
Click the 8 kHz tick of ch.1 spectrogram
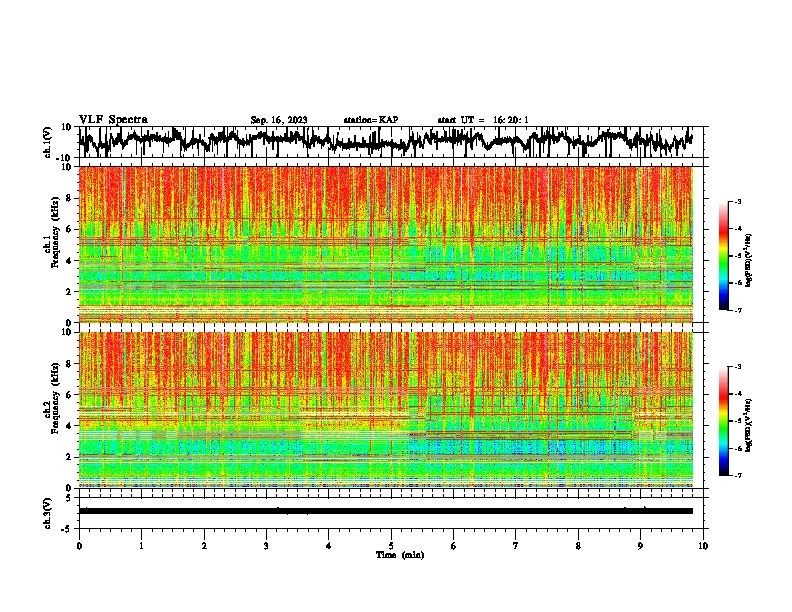pyautogui.click(x=70, y=198)
